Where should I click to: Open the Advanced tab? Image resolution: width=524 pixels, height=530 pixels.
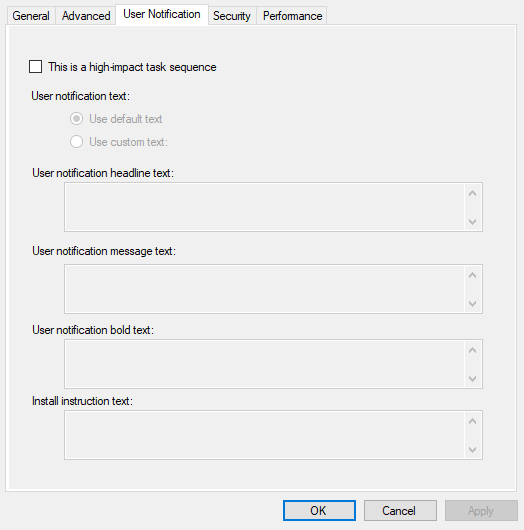coord(86,16)
